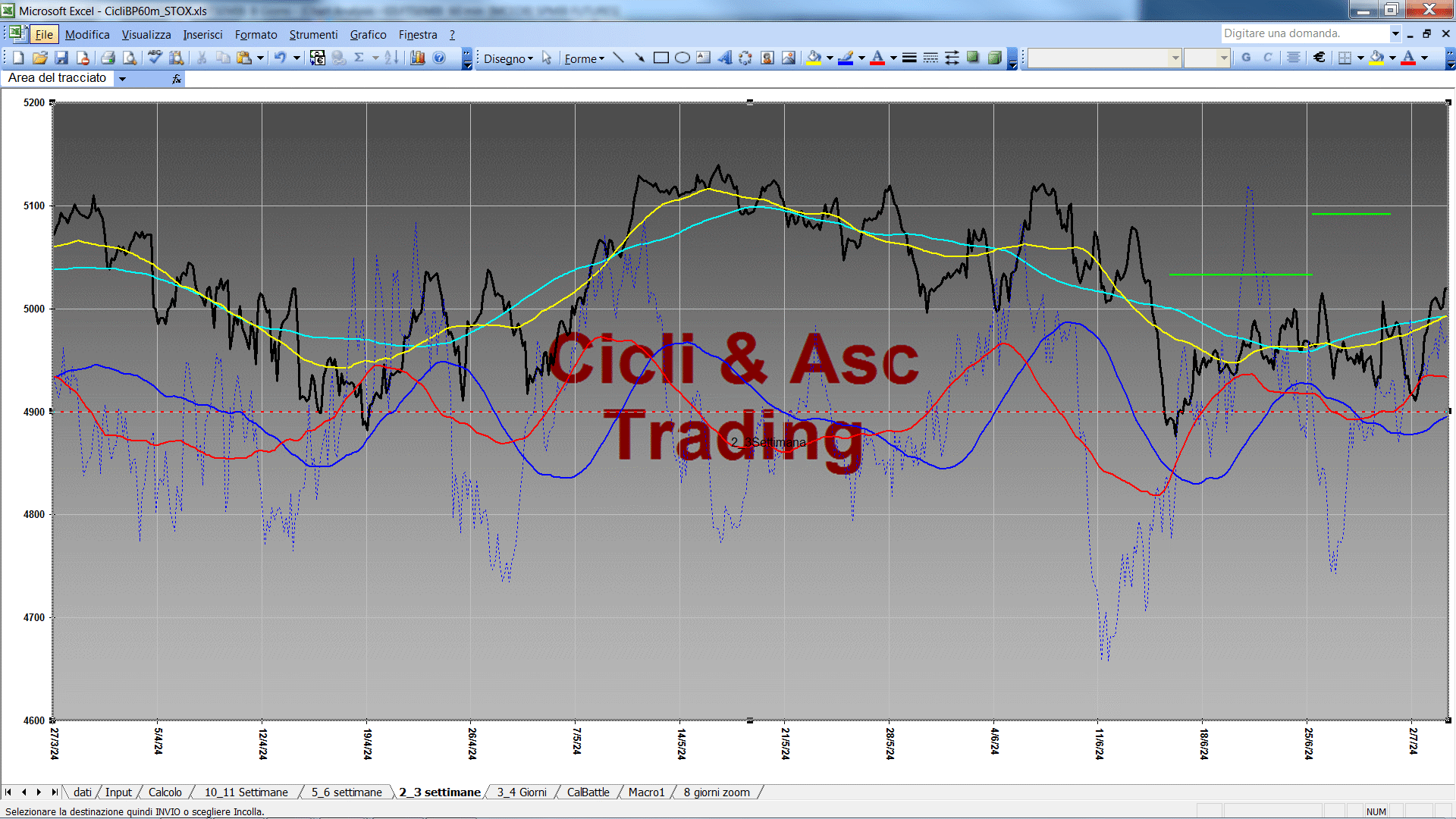Open Print Preview

coord(130,58)
